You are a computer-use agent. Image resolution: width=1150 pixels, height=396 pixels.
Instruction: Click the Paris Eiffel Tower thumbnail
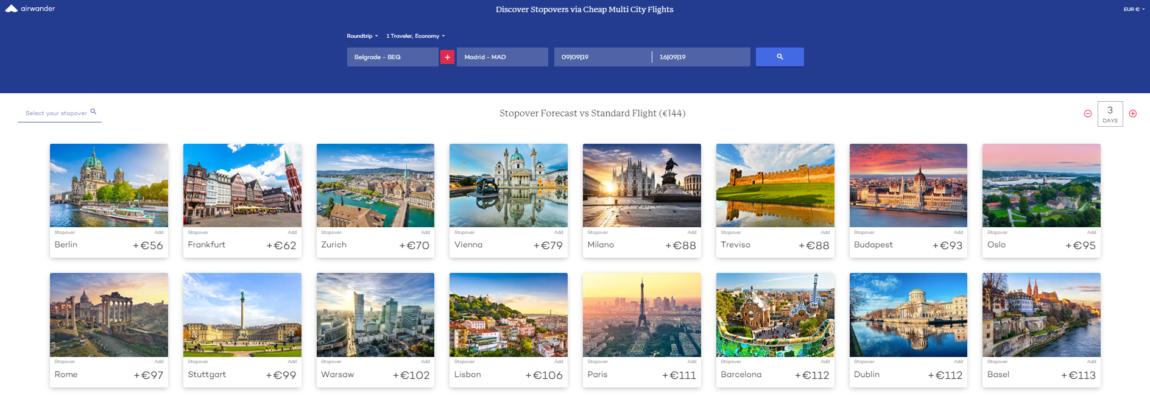coord(642,315)
